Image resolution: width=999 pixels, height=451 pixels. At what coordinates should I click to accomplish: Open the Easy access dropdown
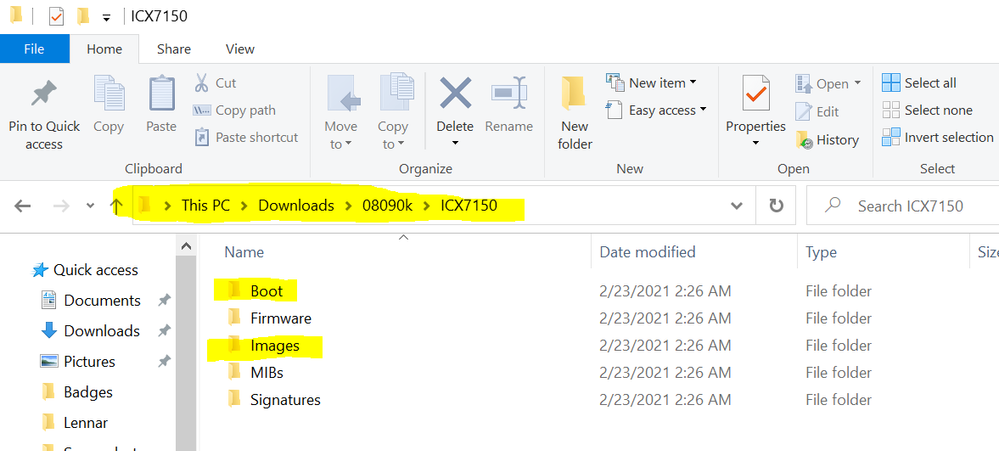coord(656,110)
